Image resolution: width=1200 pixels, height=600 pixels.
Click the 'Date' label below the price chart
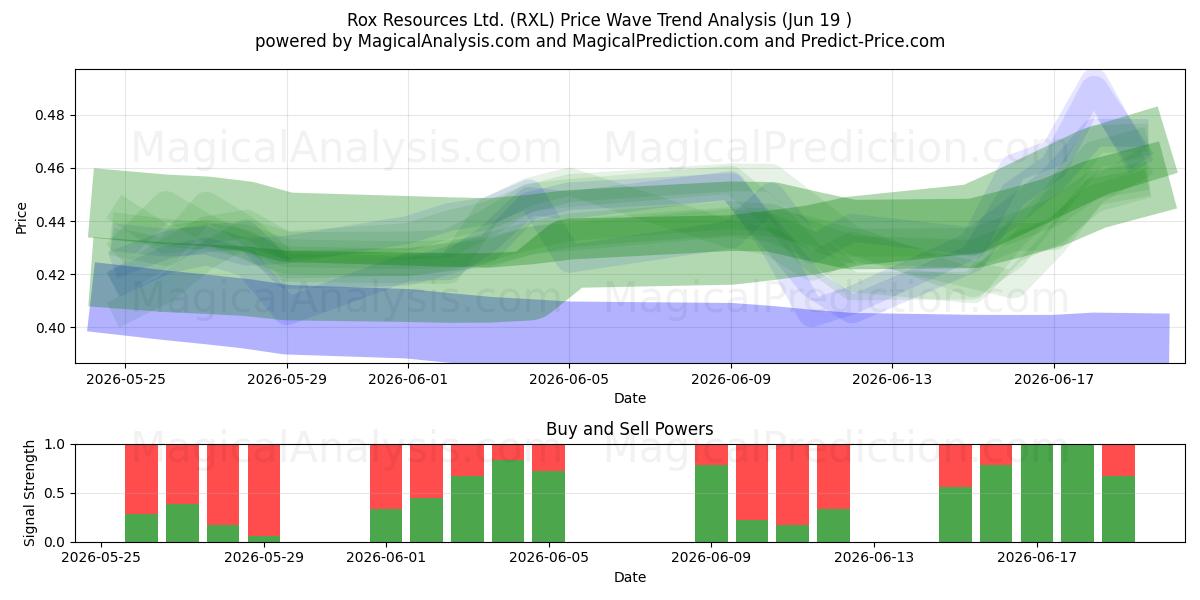630,398
